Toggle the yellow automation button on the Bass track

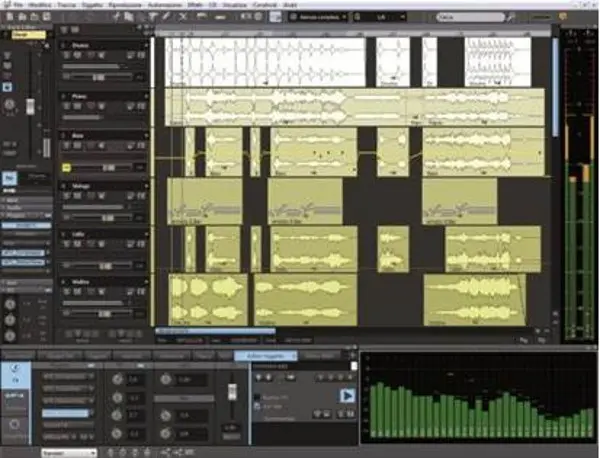pyautogui.click(x=66, y=167)
